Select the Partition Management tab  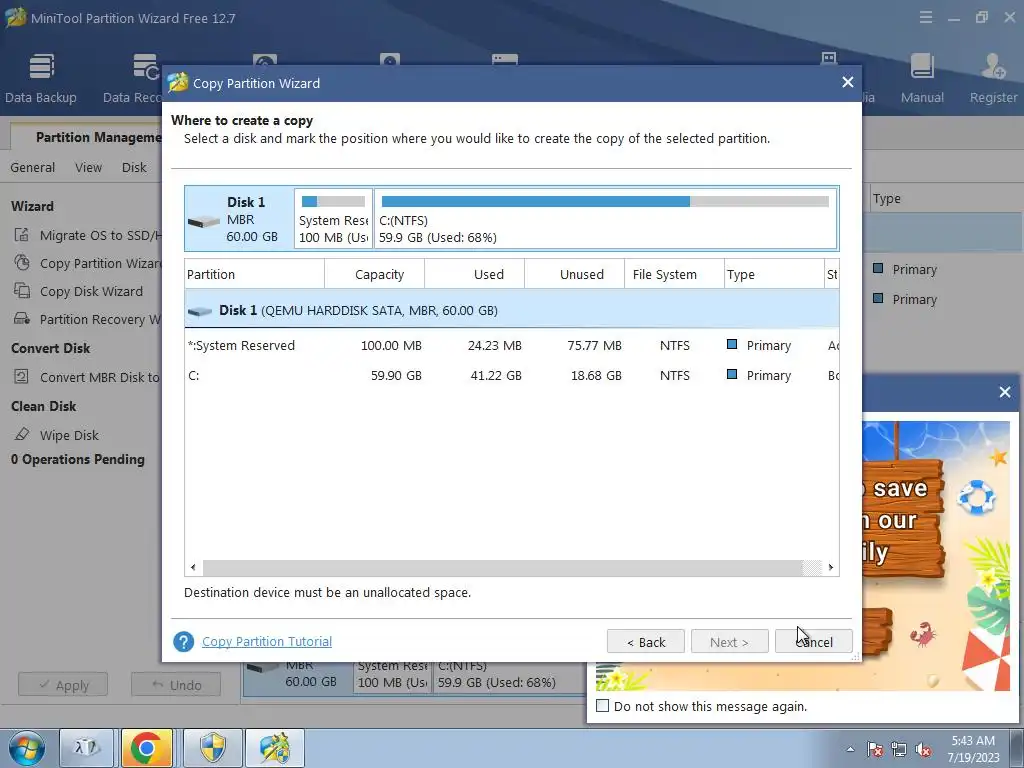pyautogui.click(x=86, y=137)
